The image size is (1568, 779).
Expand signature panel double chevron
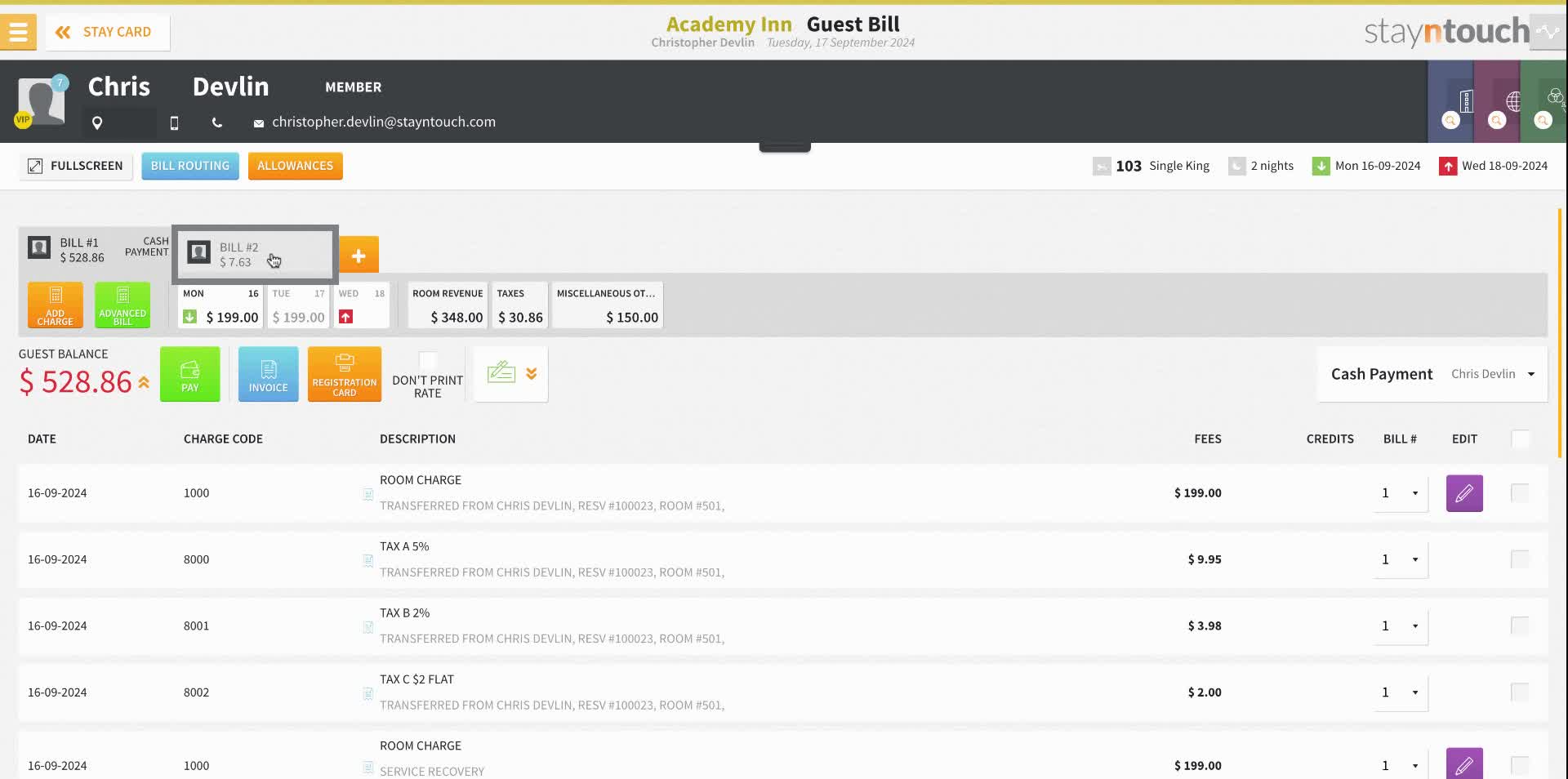click(x=532, y=373)
